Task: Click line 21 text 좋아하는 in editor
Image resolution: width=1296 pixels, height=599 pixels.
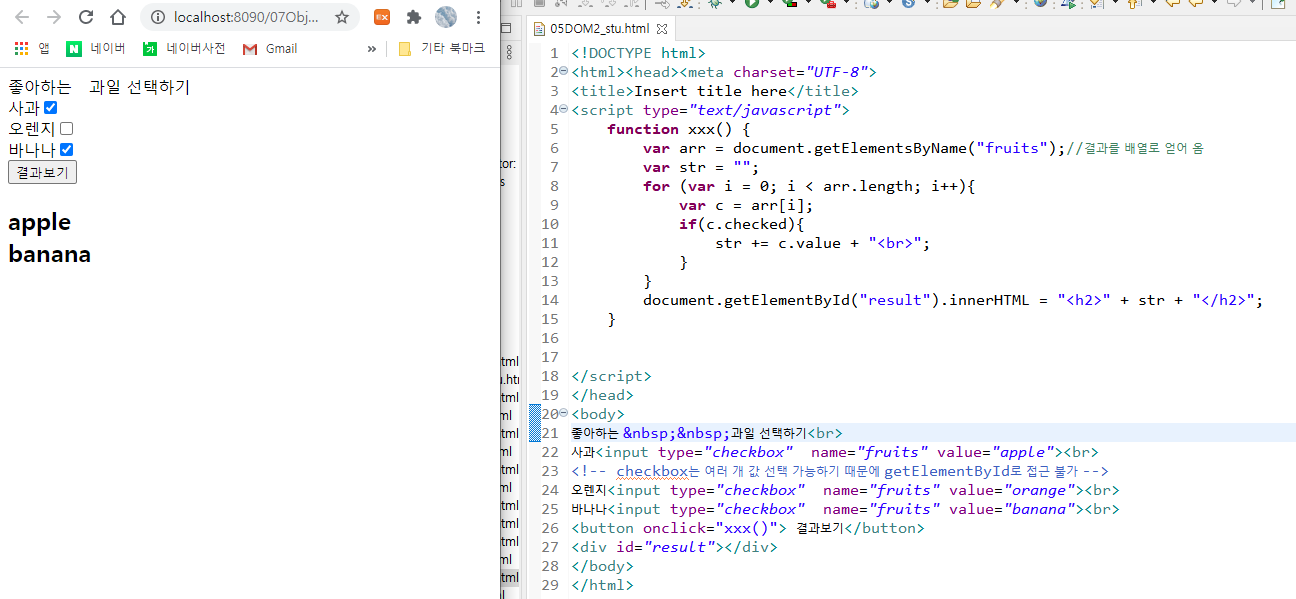Action: (x=594, y=433)
